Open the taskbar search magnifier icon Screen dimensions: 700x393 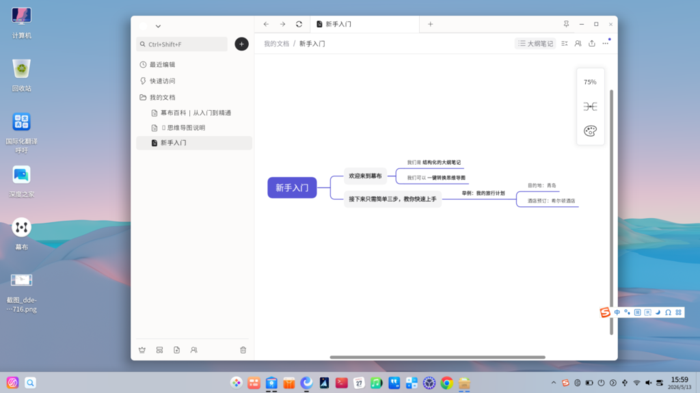point(30,383)
